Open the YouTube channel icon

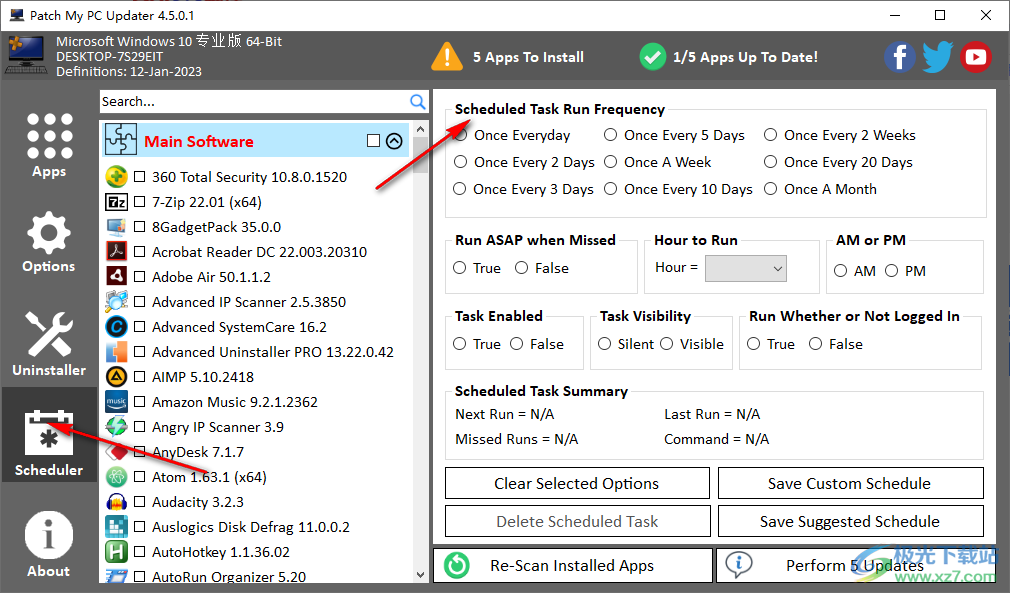pos(975,57)
